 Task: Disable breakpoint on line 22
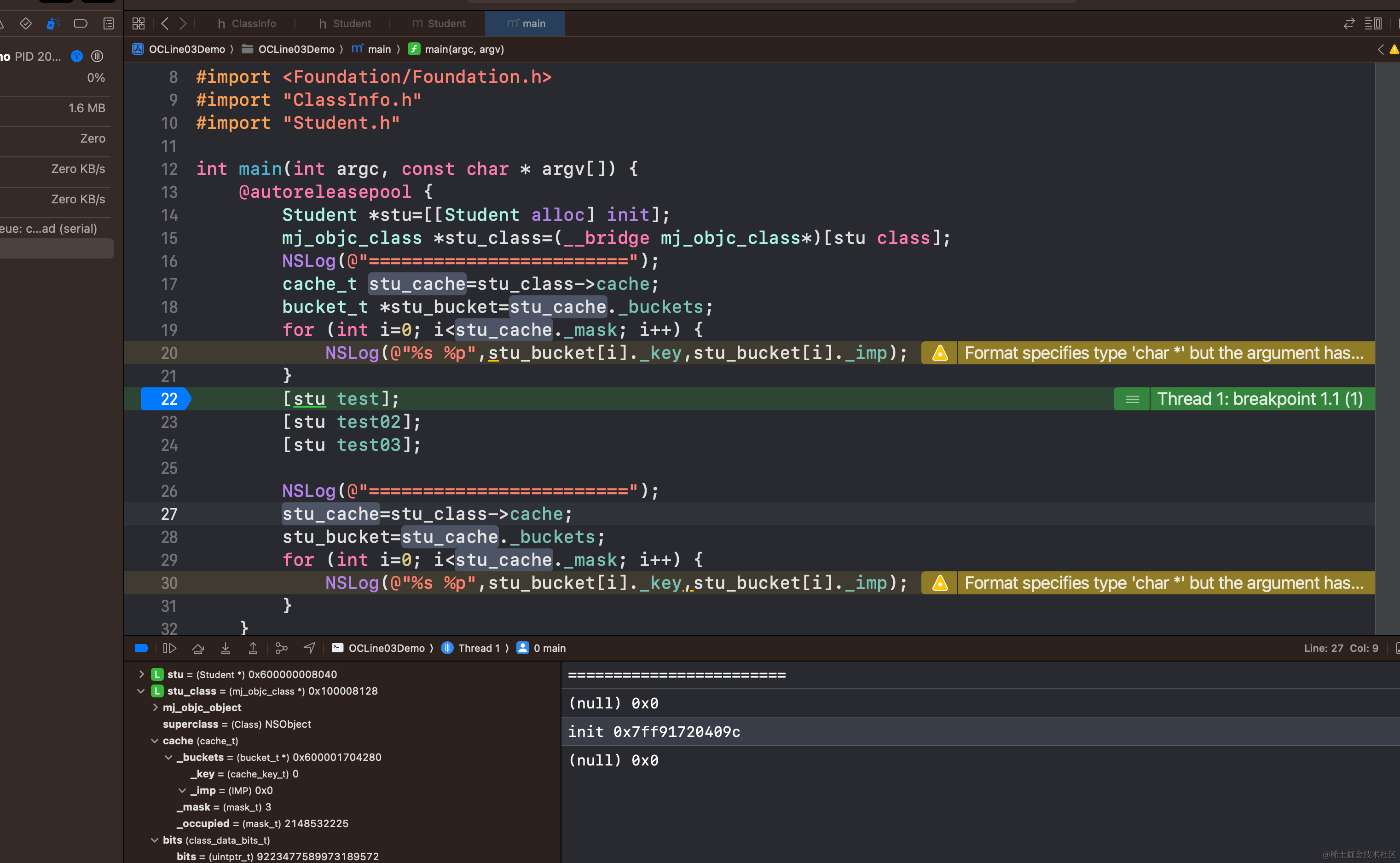coord(166,399)
